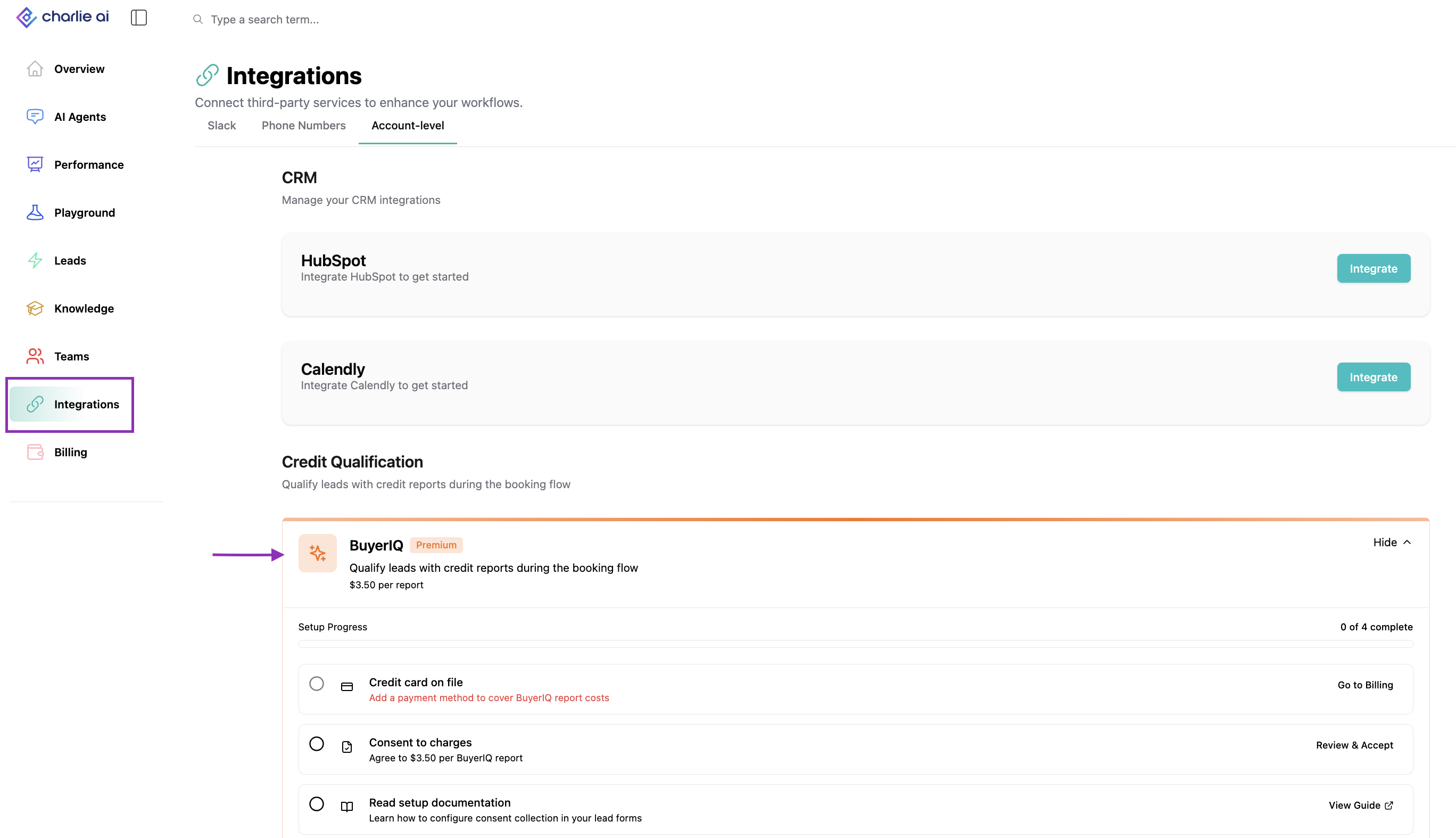Click the CRM section heading
1456x838 pixels.
[299, 177]
